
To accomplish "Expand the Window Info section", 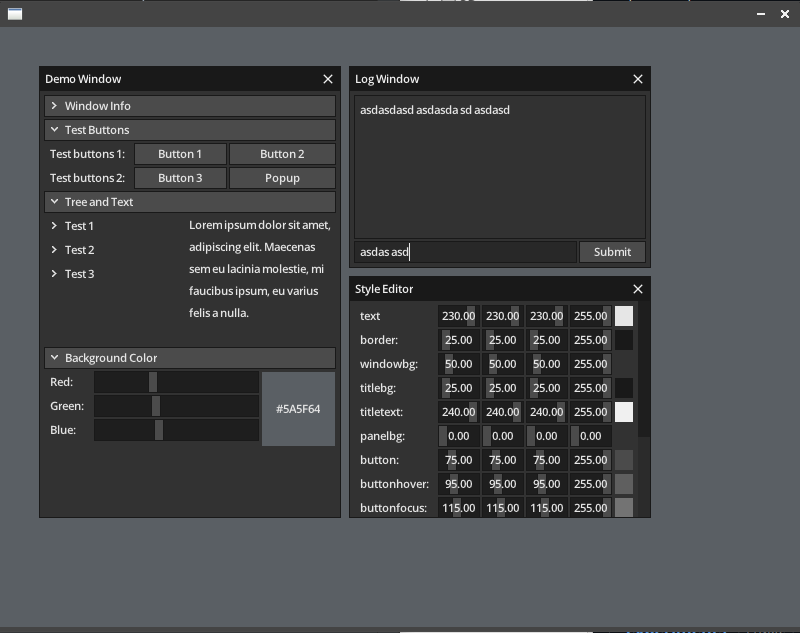I will [190, 106].
